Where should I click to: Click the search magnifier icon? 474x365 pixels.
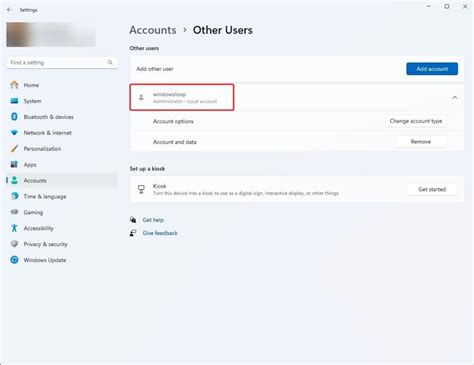[x=110, y=62]
